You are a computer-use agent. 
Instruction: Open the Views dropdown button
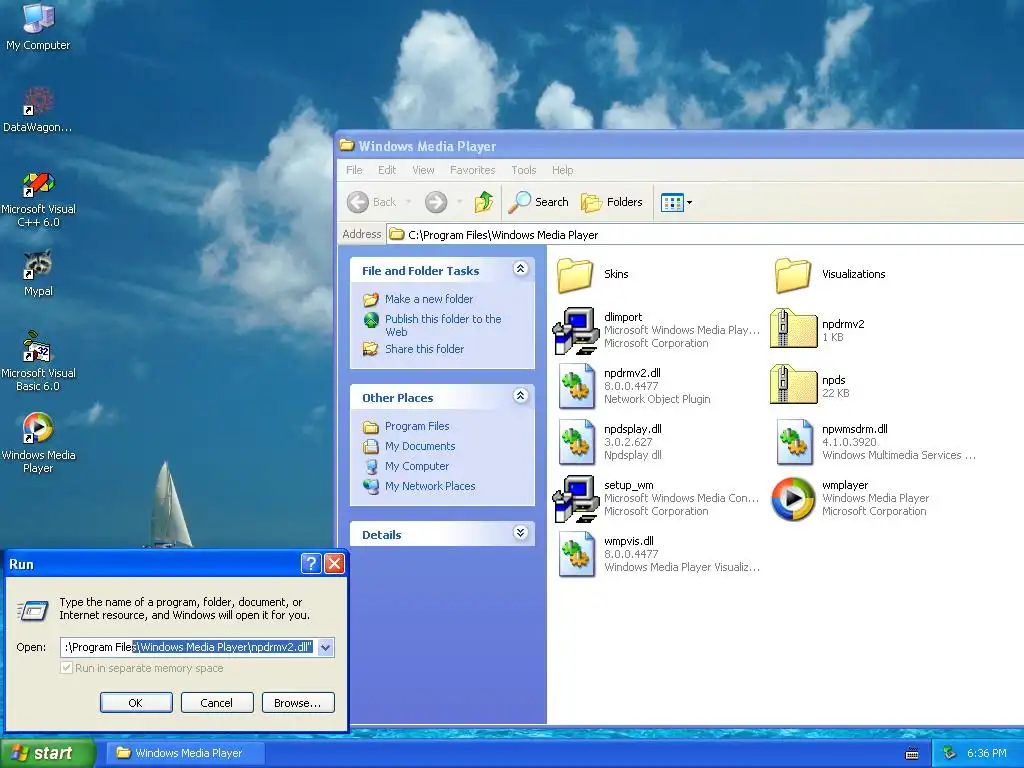[676, 202]
